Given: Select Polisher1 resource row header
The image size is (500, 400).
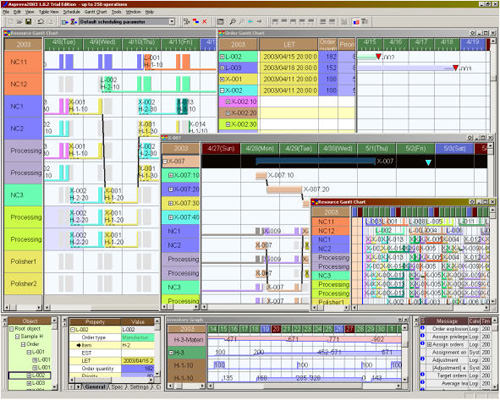Looking at the screenshot, I should [23, 261].
